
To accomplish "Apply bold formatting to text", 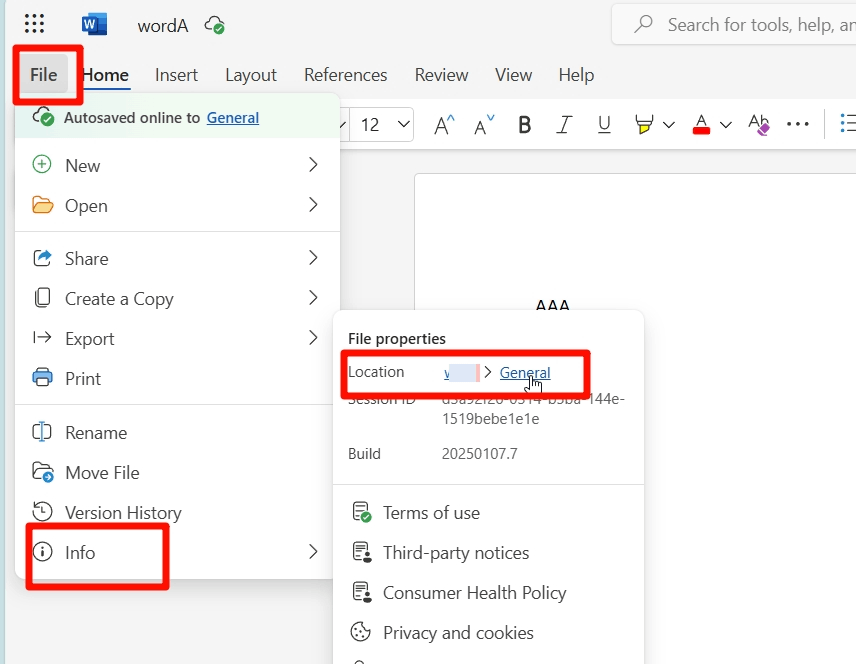I will coord(524,124).
